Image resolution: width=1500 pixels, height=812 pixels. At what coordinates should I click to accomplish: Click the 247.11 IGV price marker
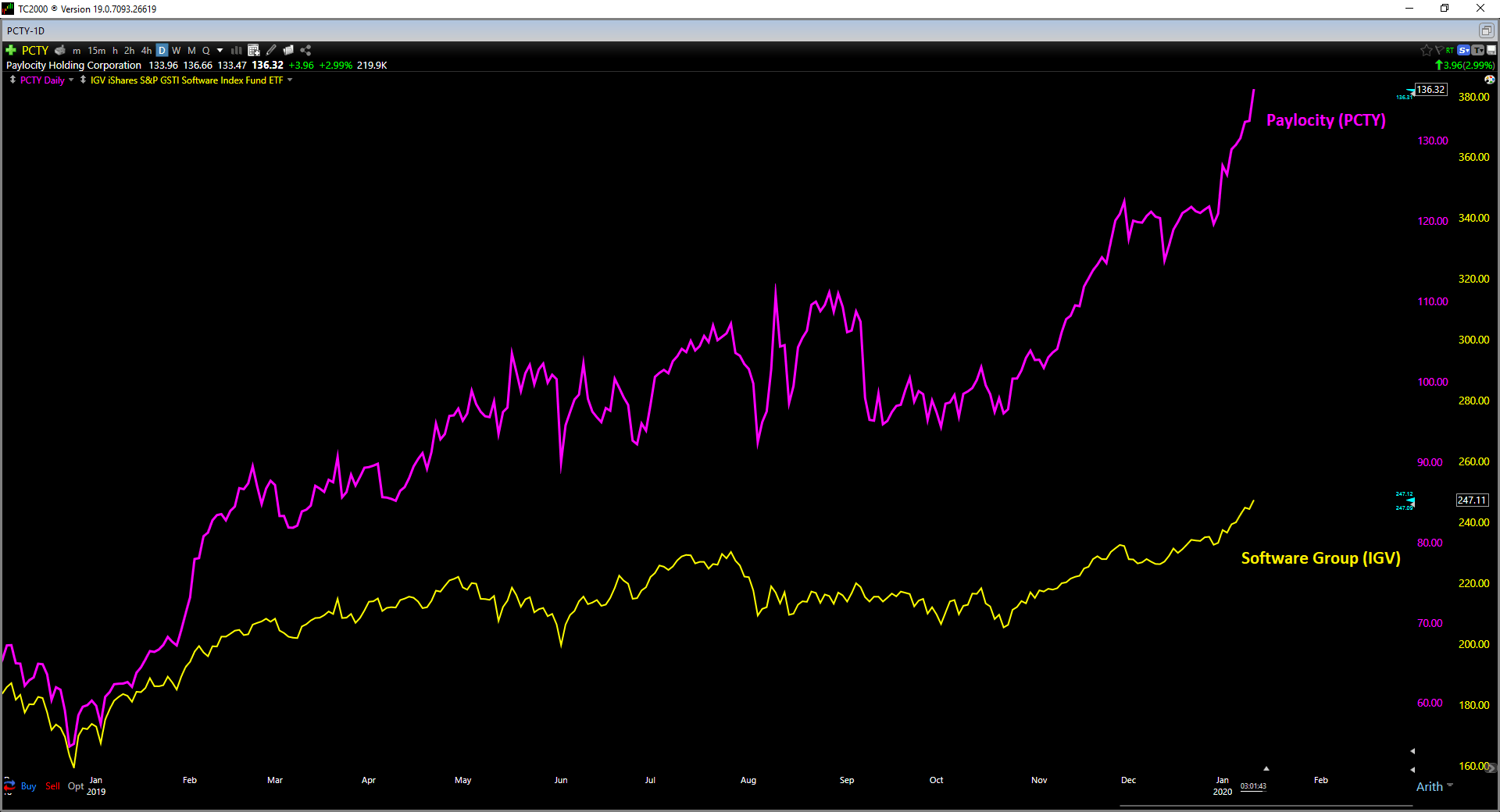click(1472, 500)
